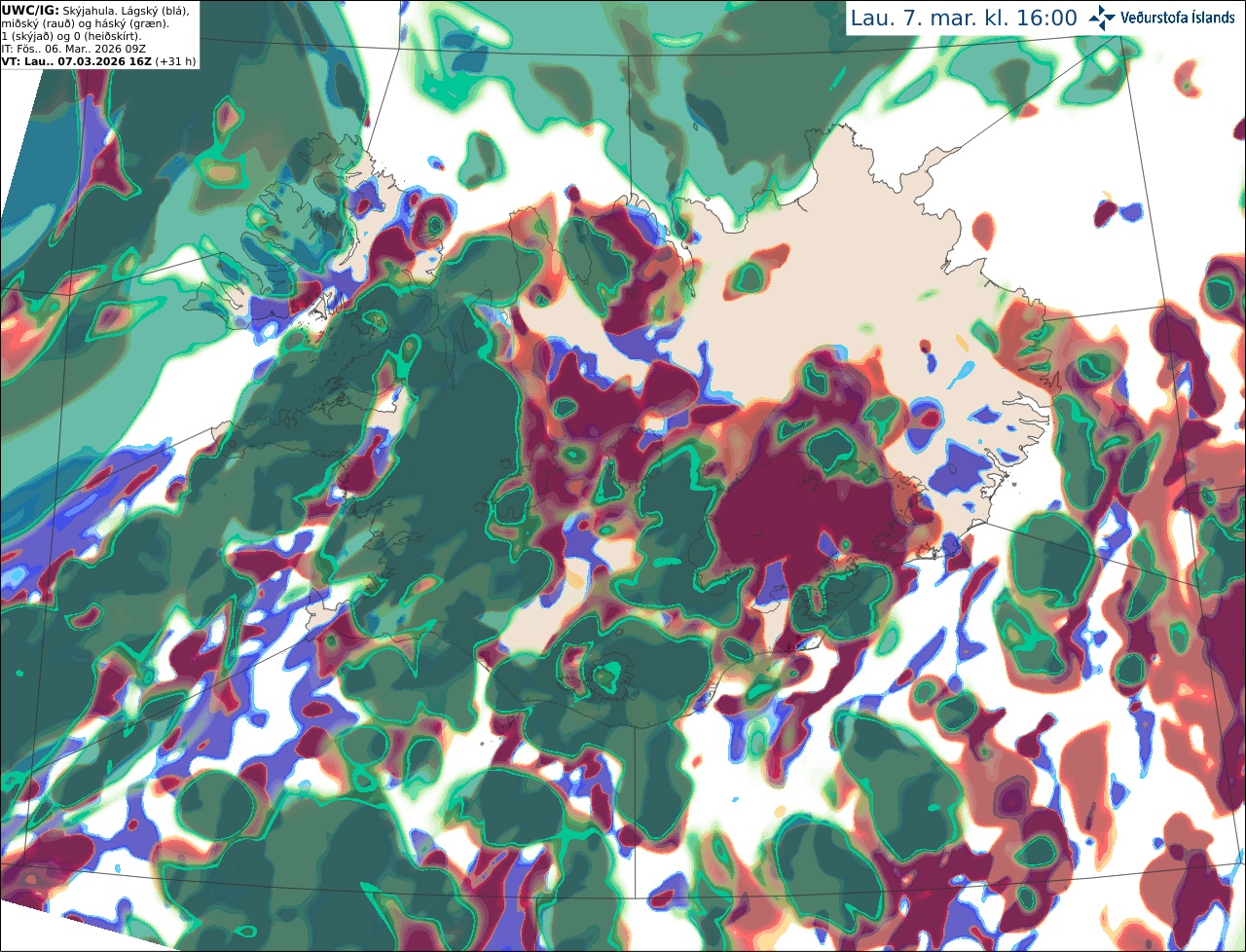Click the "UWC/IG: Skýjahula. Lágský (blá)," legend line
Screen dimensions: 1246x952
tap(95, 10)
